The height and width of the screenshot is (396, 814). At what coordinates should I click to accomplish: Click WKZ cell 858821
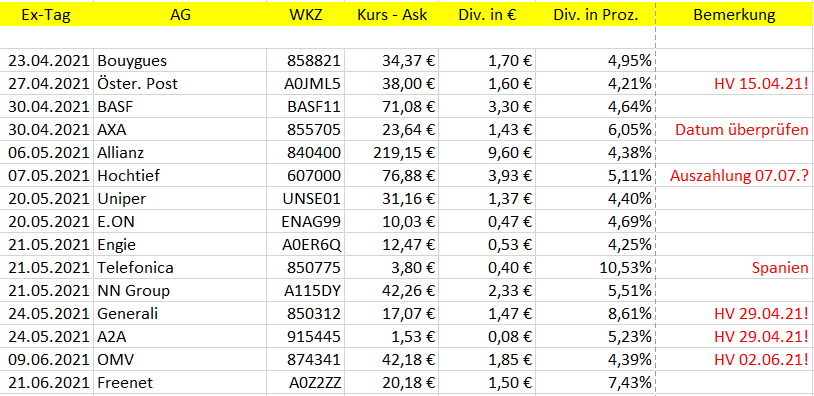[306, 61]
